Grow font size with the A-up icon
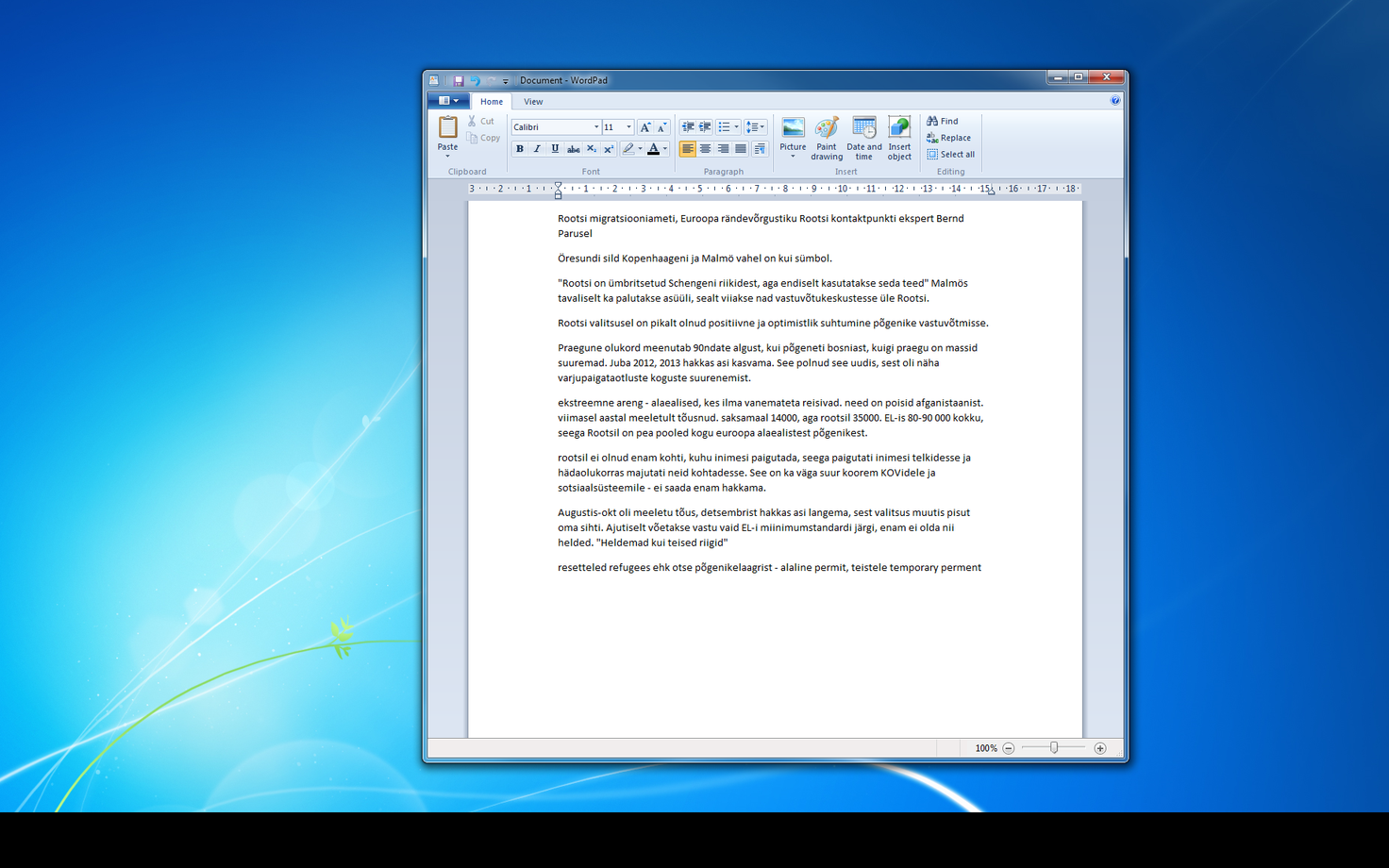 coord(644,127)
